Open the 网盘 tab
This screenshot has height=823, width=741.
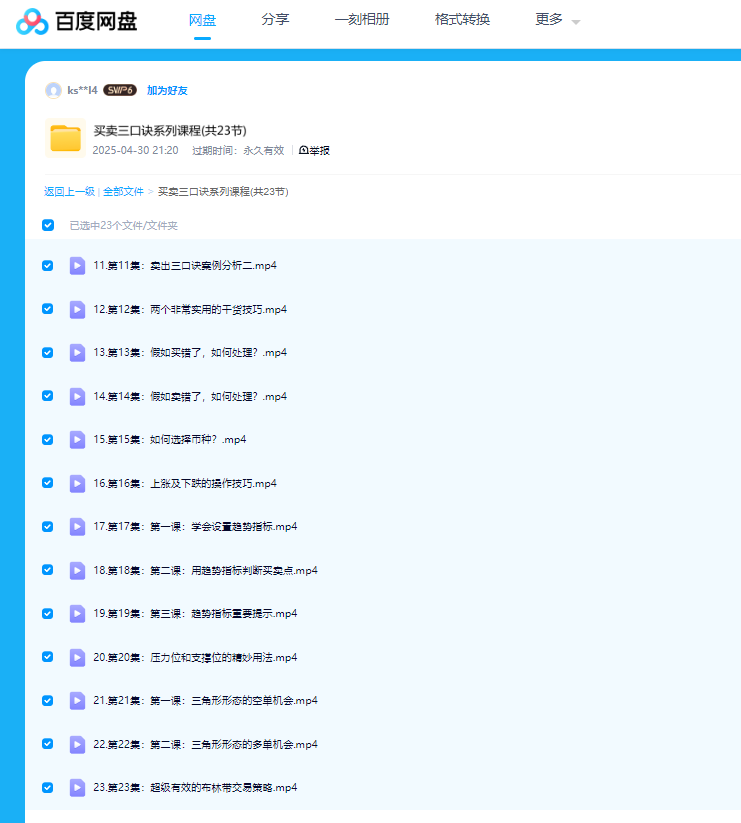[202, 20]
